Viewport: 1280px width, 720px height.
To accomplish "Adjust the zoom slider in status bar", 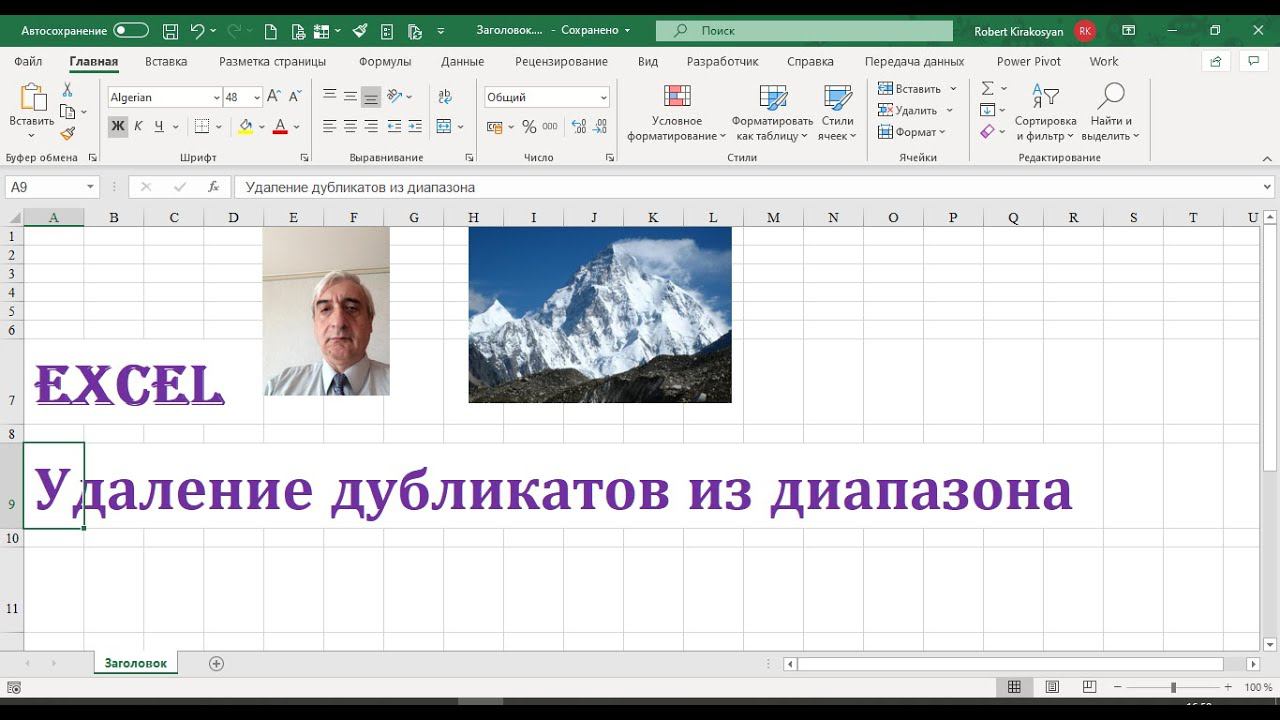I will [1173, 687].
